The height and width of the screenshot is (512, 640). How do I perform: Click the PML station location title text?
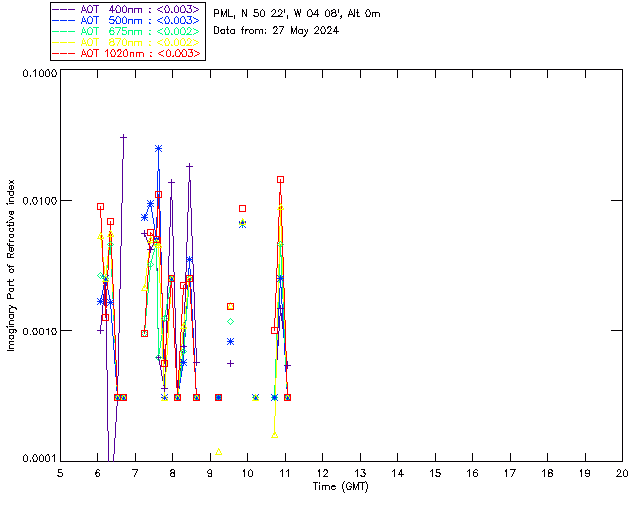coord(296,14)
